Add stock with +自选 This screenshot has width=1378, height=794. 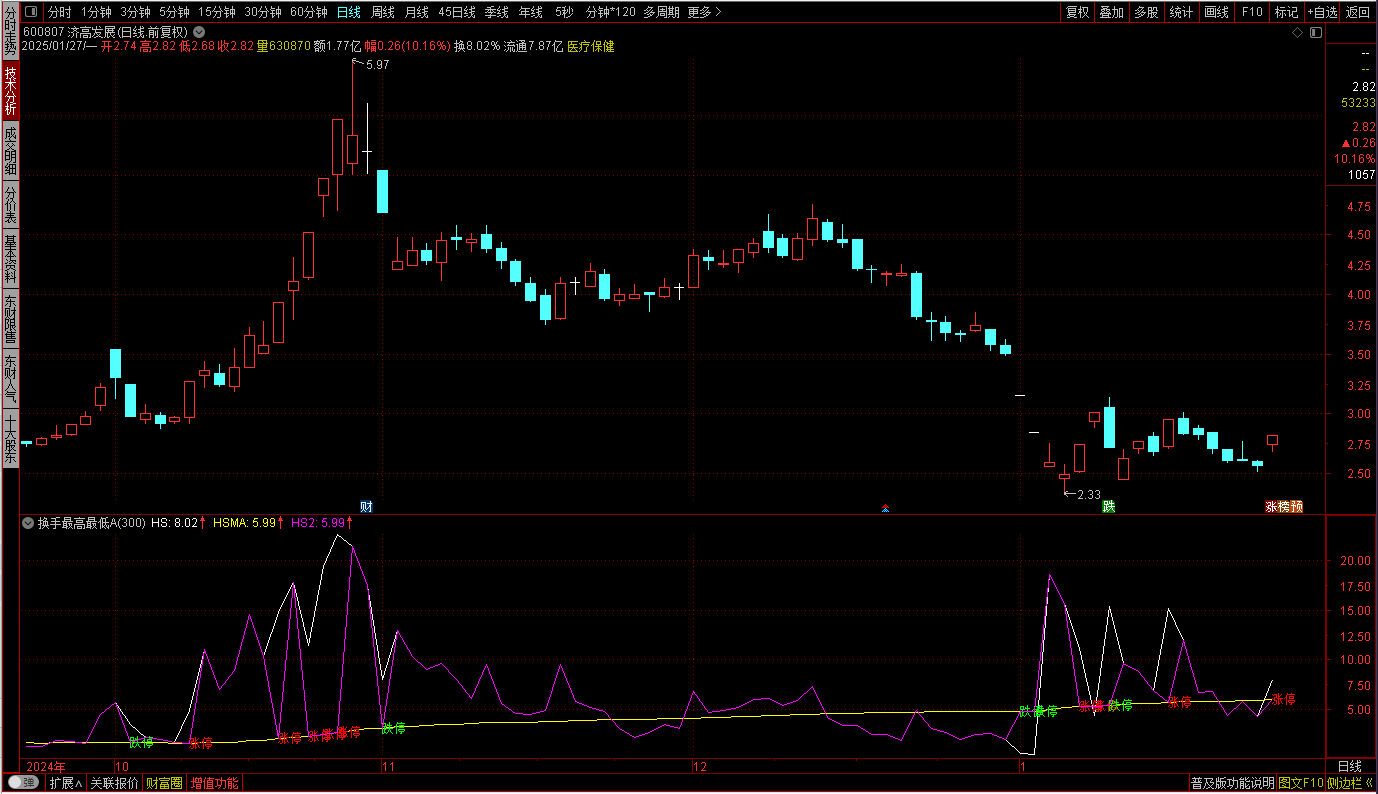coord(1321,12)
